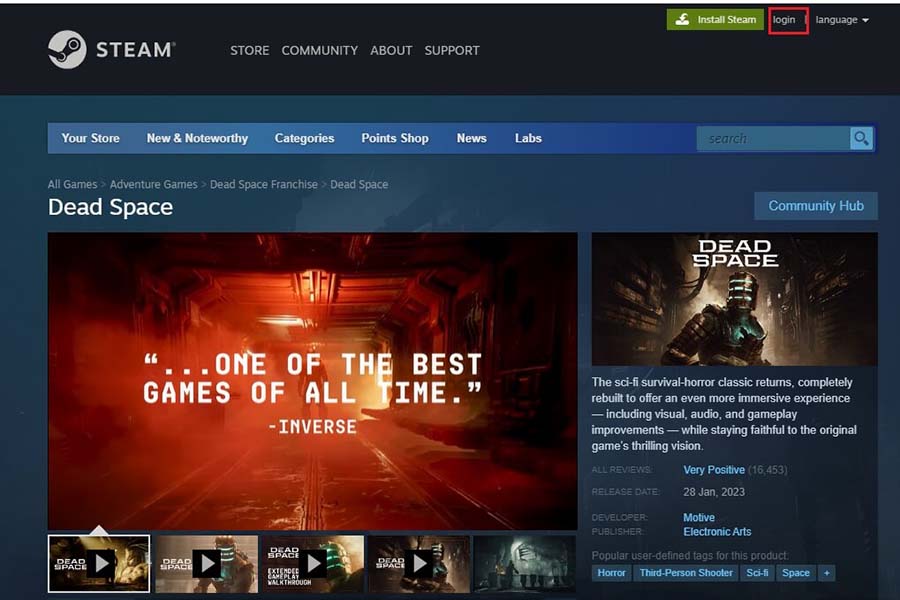
Task: Click the main trailer video player
Action: 313,381
